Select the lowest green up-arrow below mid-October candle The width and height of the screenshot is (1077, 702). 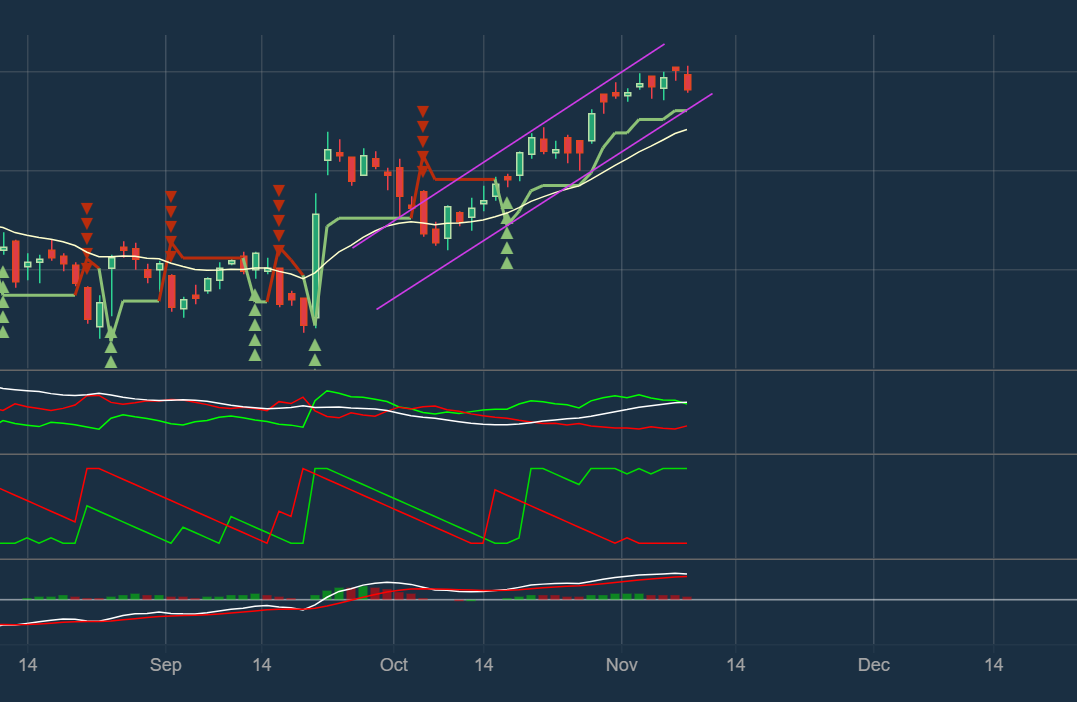[507, 263]
